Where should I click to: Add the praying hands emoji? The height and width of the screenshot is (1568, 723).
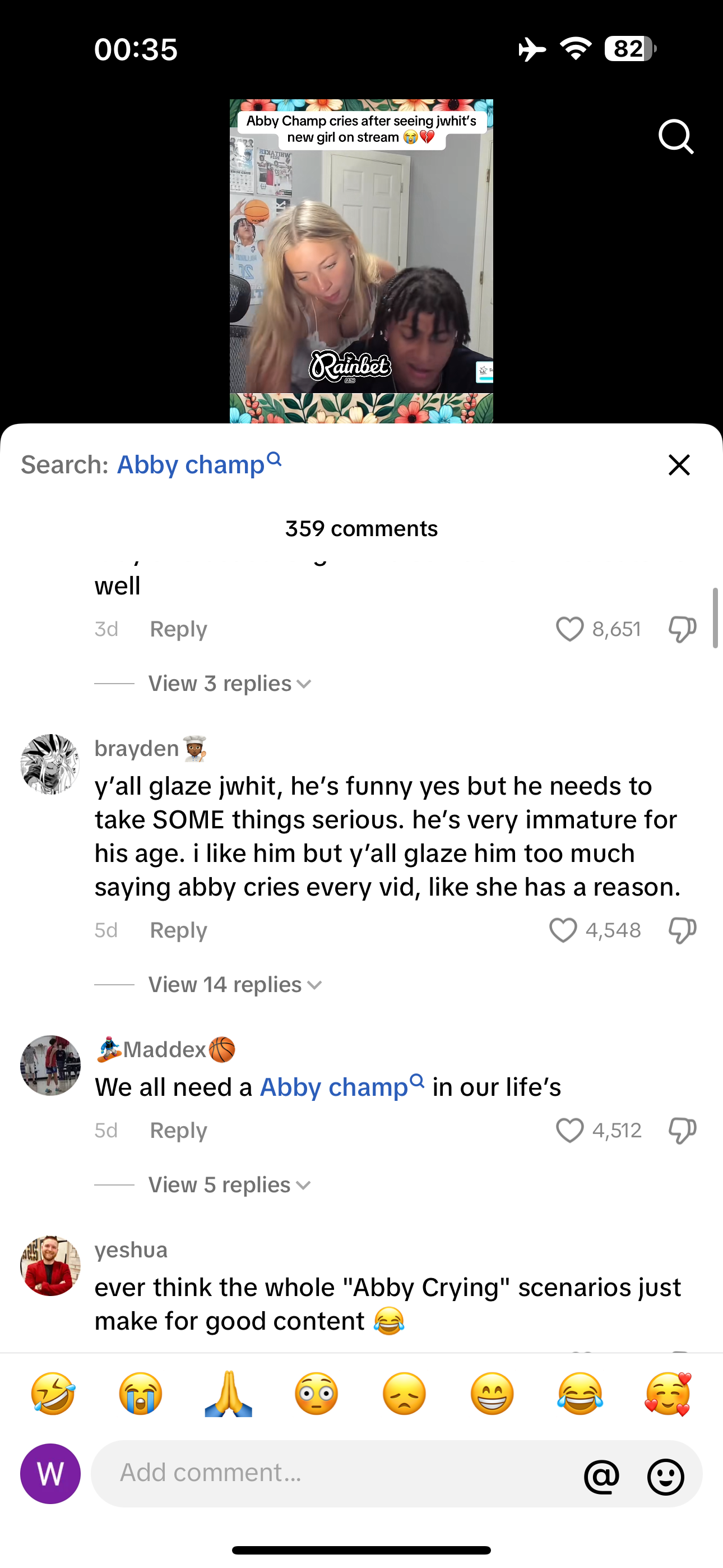point(229,1394)
